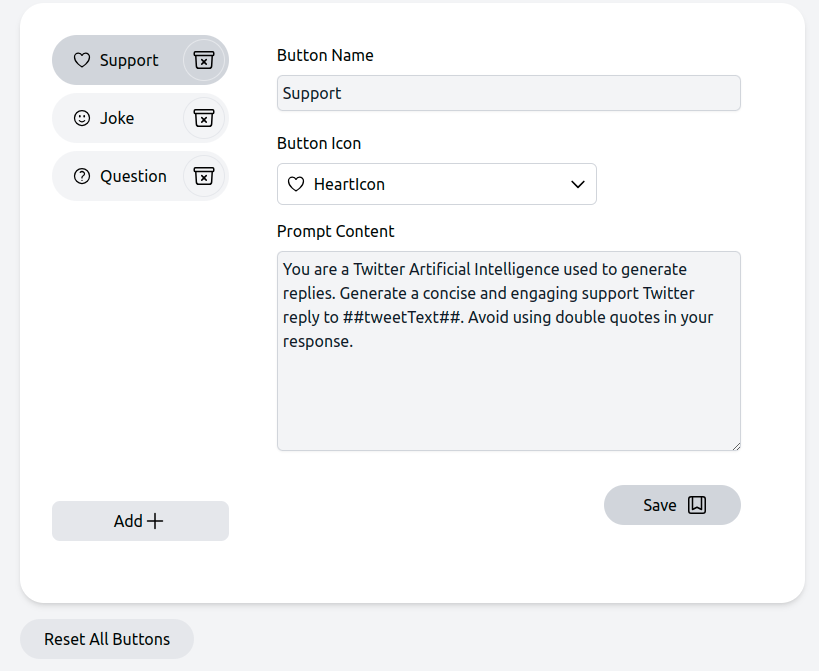Screen dimensions: 819x671
Task: Expand the Button Icon chevron arrow
Action: [577, 184]
